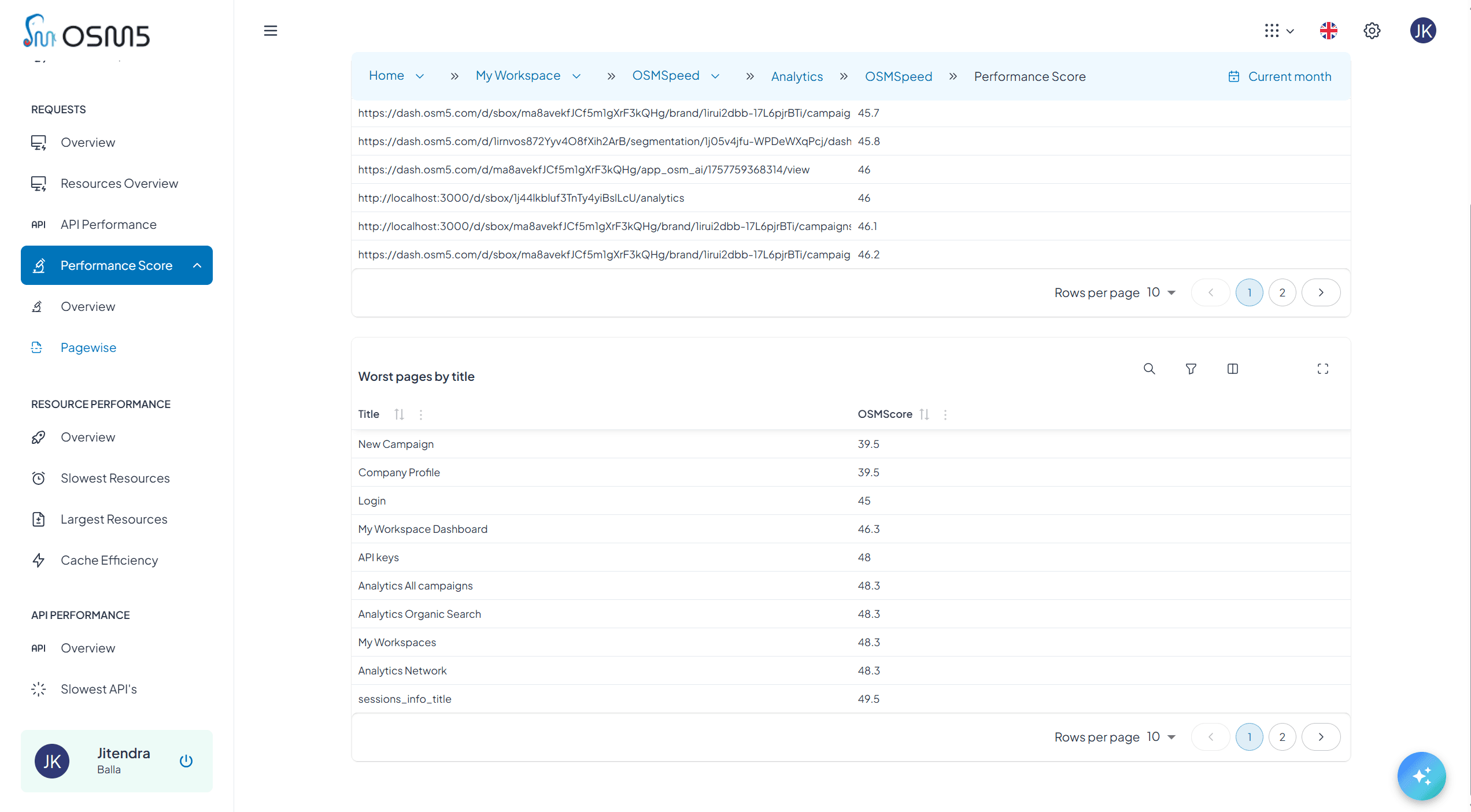Screen dimensions: 1471x812
Task: Open the Largest Resources document icon
Action: tap(38, 519)
